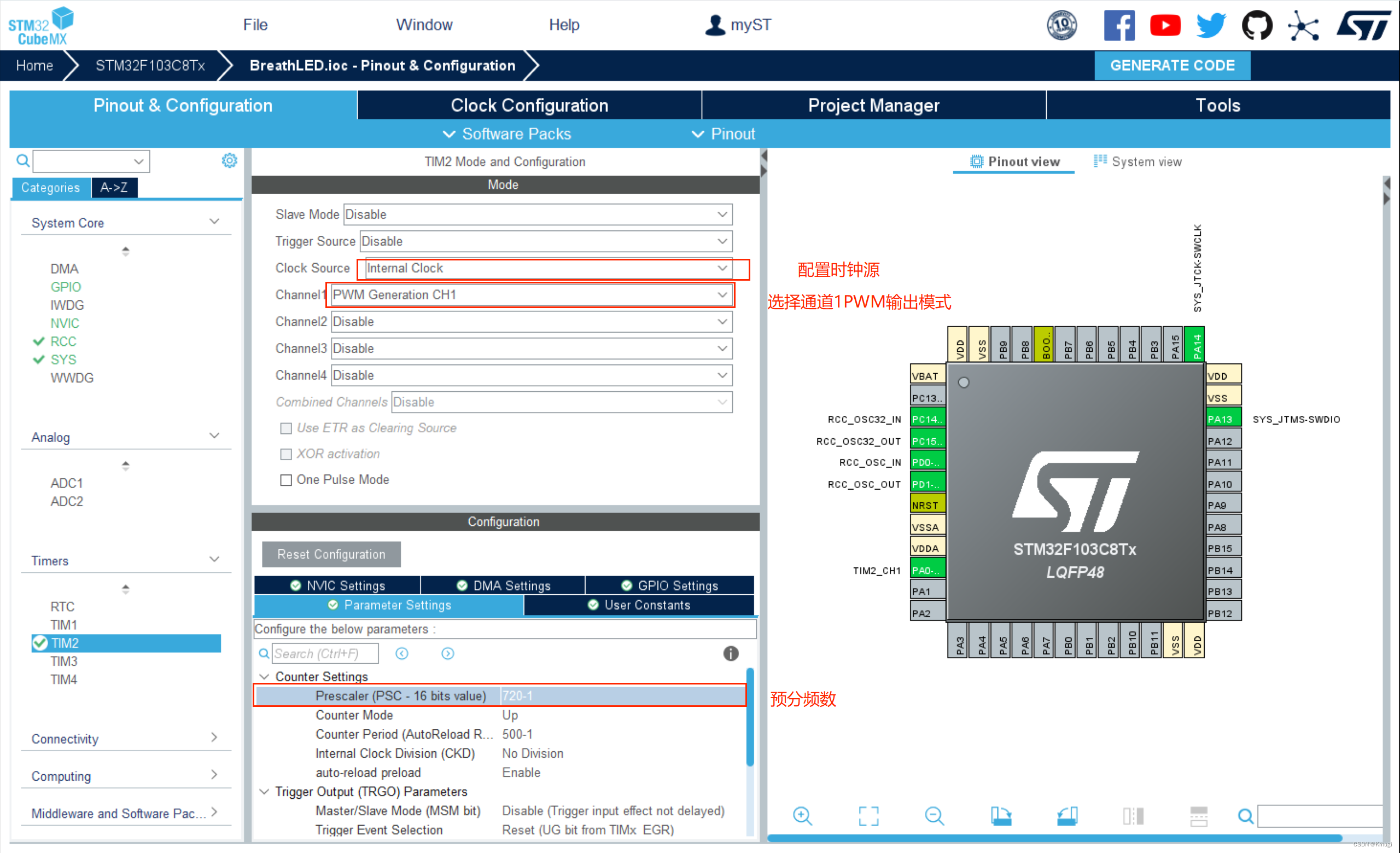
Task: Open the YouTube channel icon
Action: pyautogui.click(x=1165, y=25)
